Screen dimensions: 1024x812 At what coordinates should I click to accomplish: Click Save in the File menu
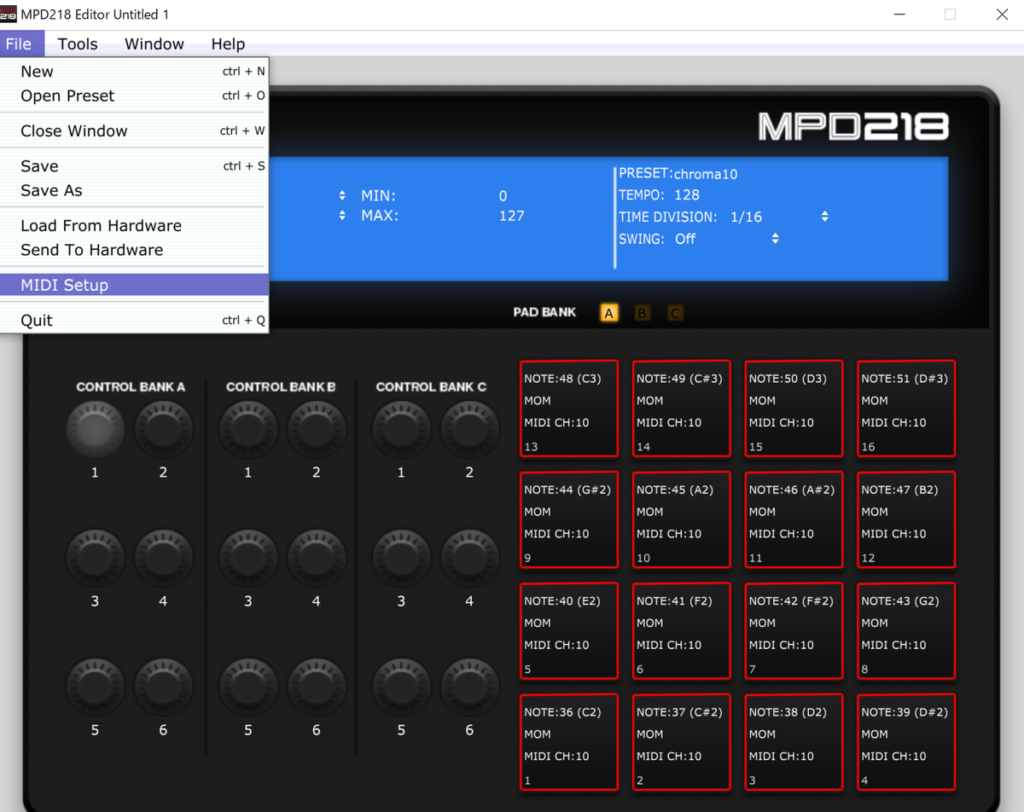(135, 166)
